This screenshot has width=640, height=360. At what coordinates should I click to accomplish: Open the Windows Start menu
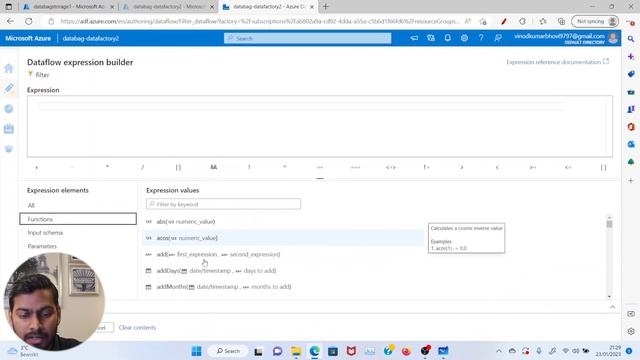pos(196,351)
